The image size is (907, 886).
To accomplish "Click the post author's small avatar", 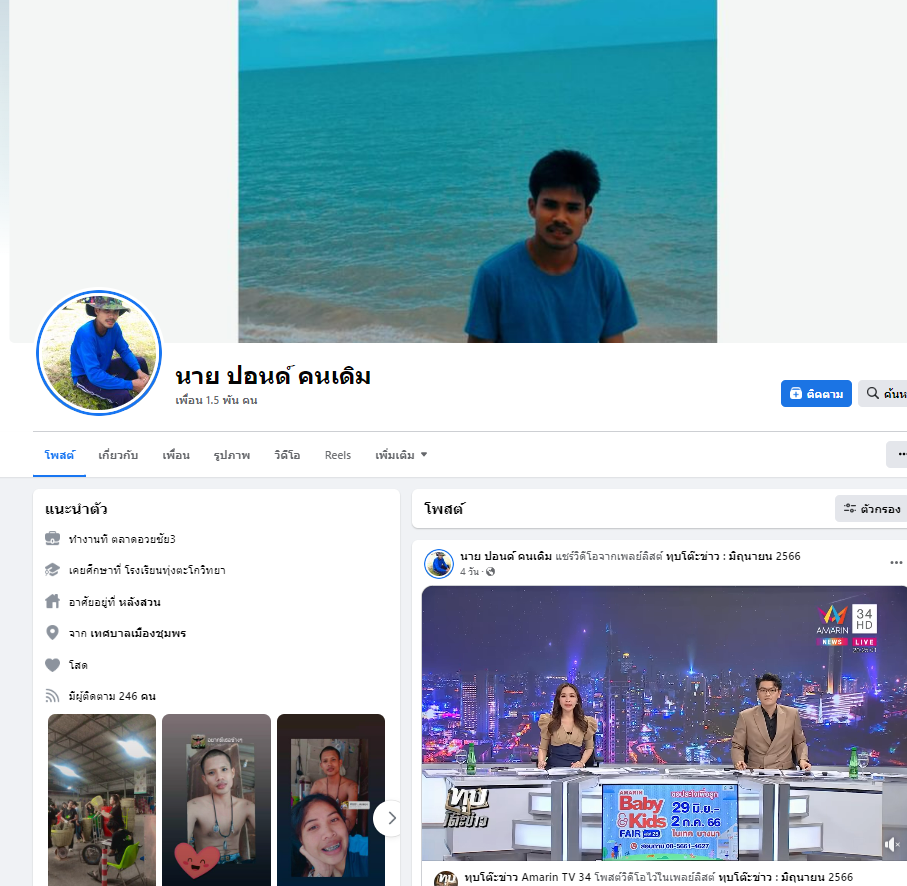I will coord(439,564).
